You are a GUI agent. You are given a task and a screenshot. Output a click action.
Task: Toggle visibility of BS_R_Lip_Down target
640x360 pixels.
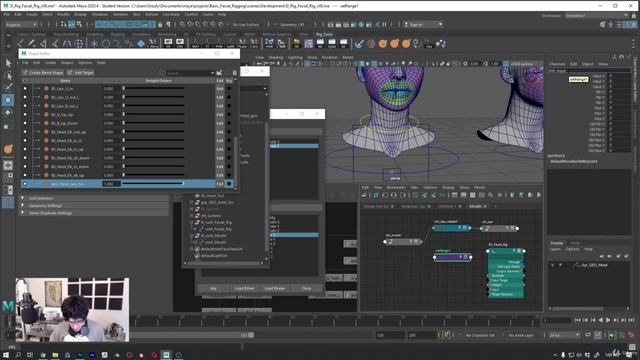click(25, 123)
